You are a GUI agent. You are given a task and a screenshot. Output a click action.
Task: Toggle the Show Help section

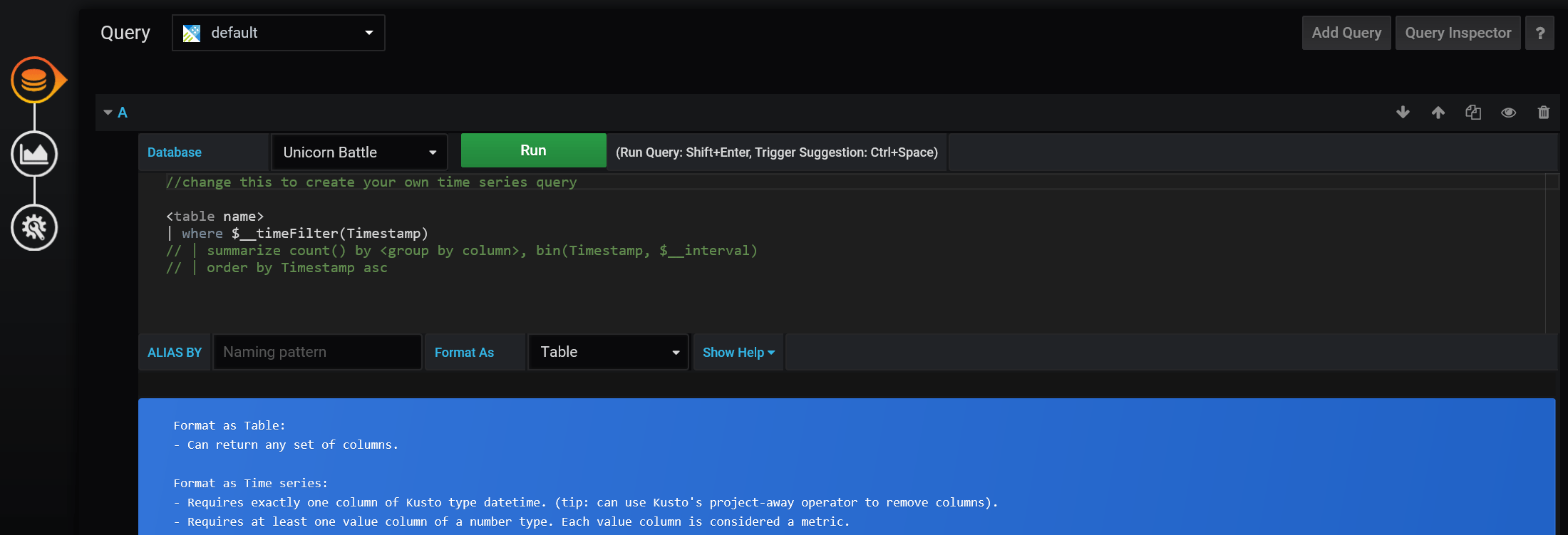738,353
